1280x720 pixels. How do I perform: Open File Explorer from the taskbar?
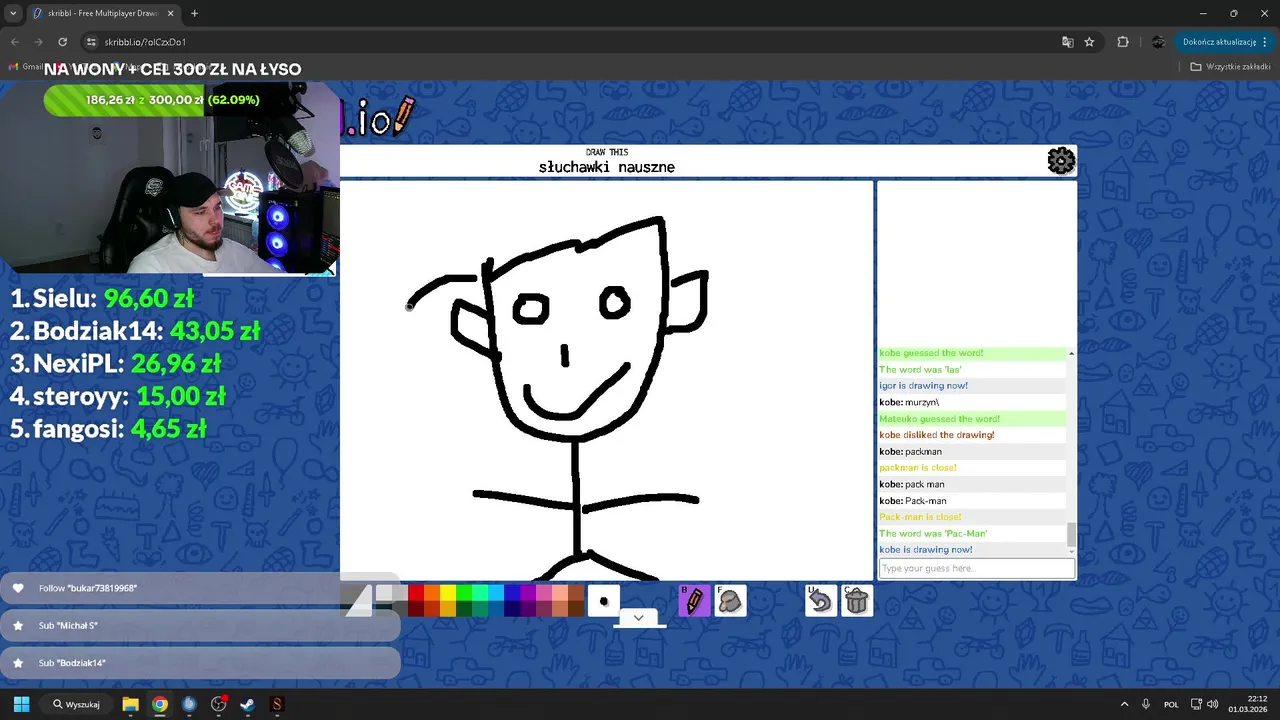coord(130,704)
